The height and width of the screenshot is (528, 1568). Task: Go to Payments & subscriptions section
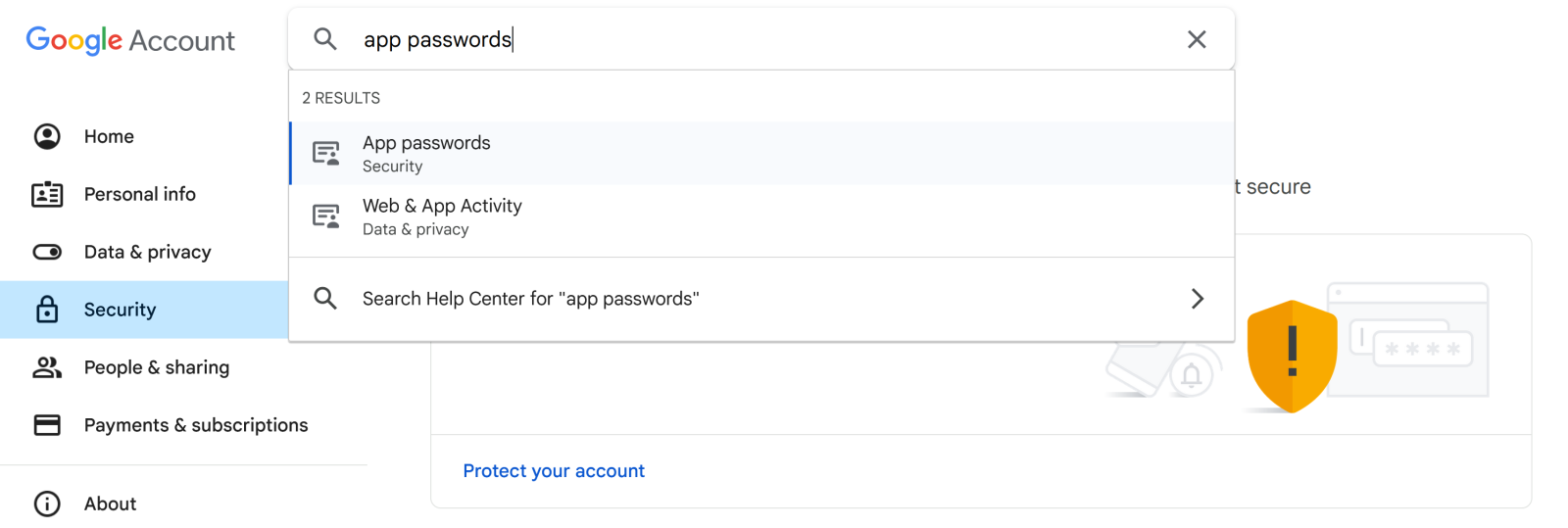[196, 425]
